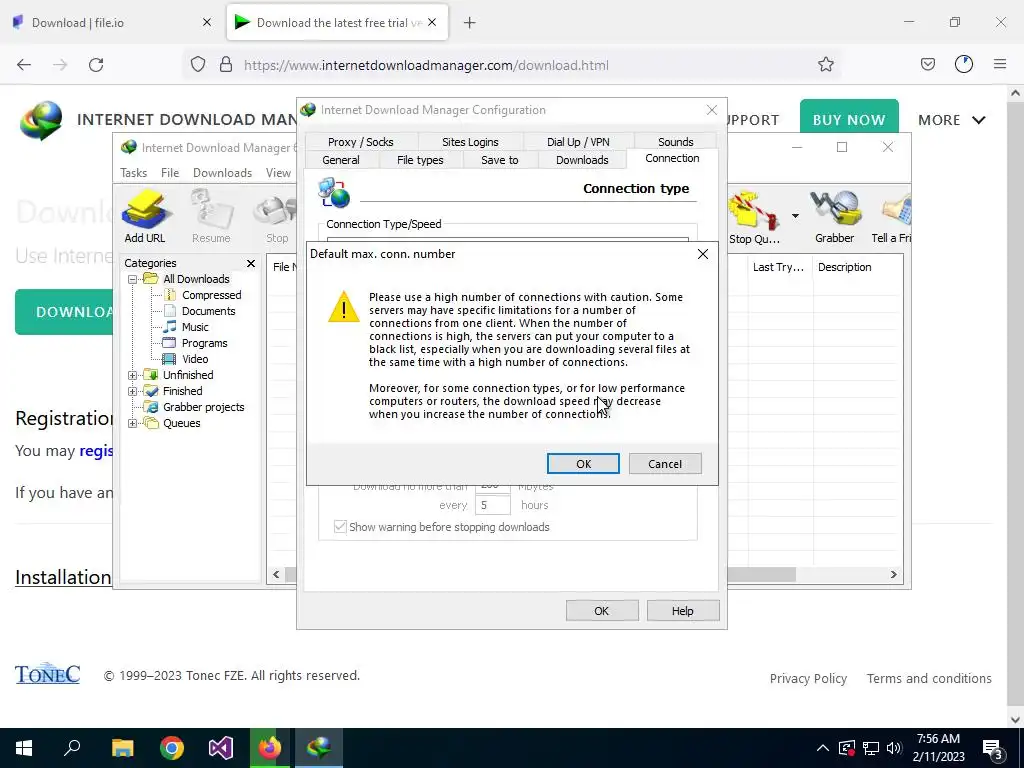The width and height of the screenshot is (1024, 768).
Task: Open a new browser tab
Action: pos(470,23)
